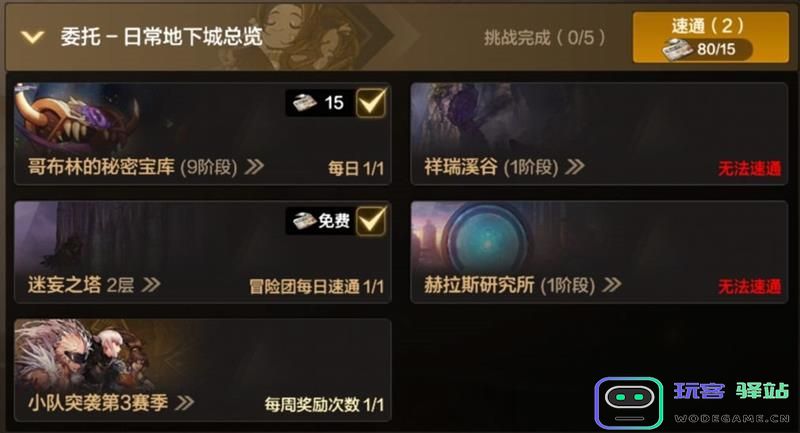Click the 无法速通 label on 赫拉斯研究所
The width and height of the screenshot is (800, 433).
749,287
